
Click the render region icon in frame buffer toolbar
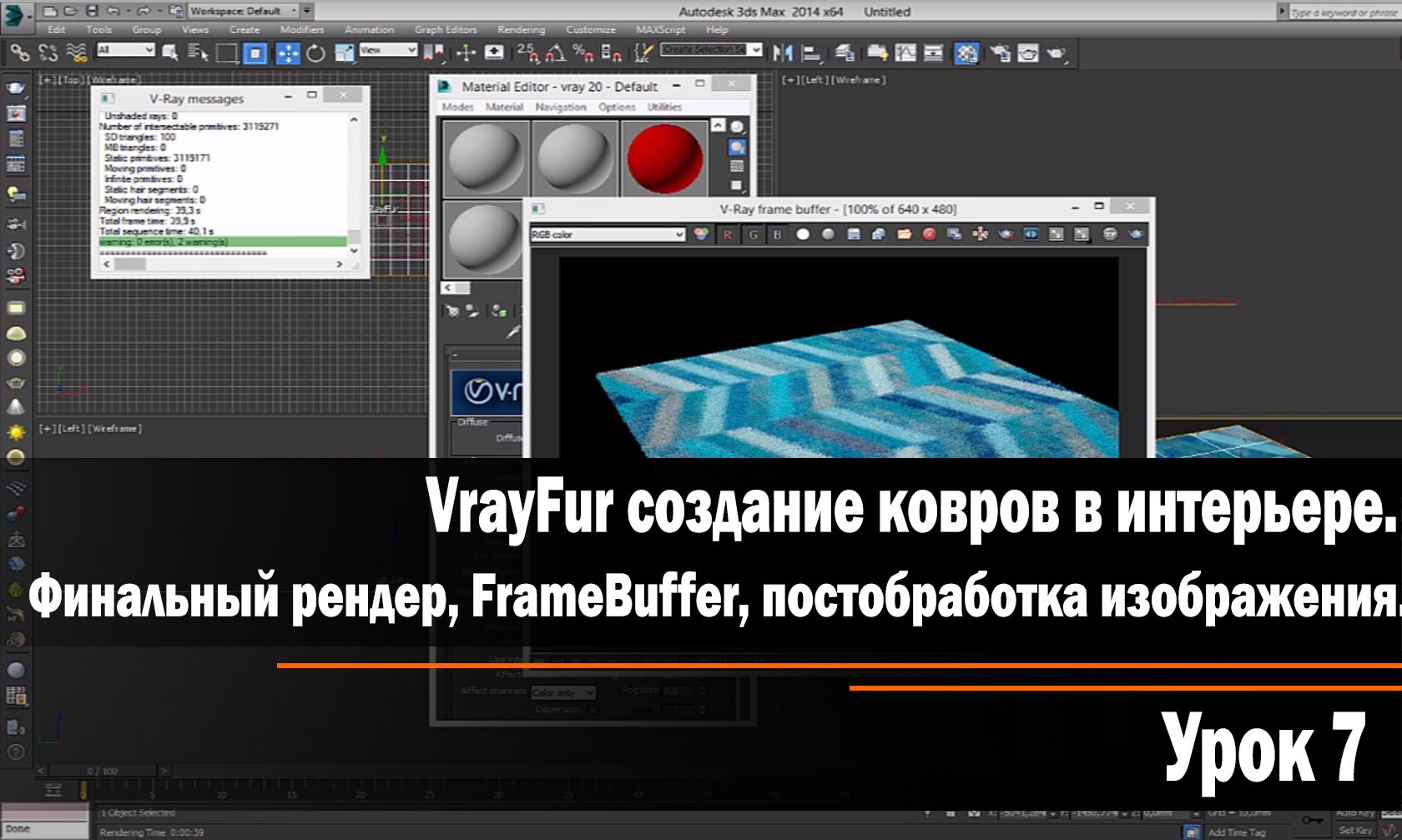(1005, 236)
